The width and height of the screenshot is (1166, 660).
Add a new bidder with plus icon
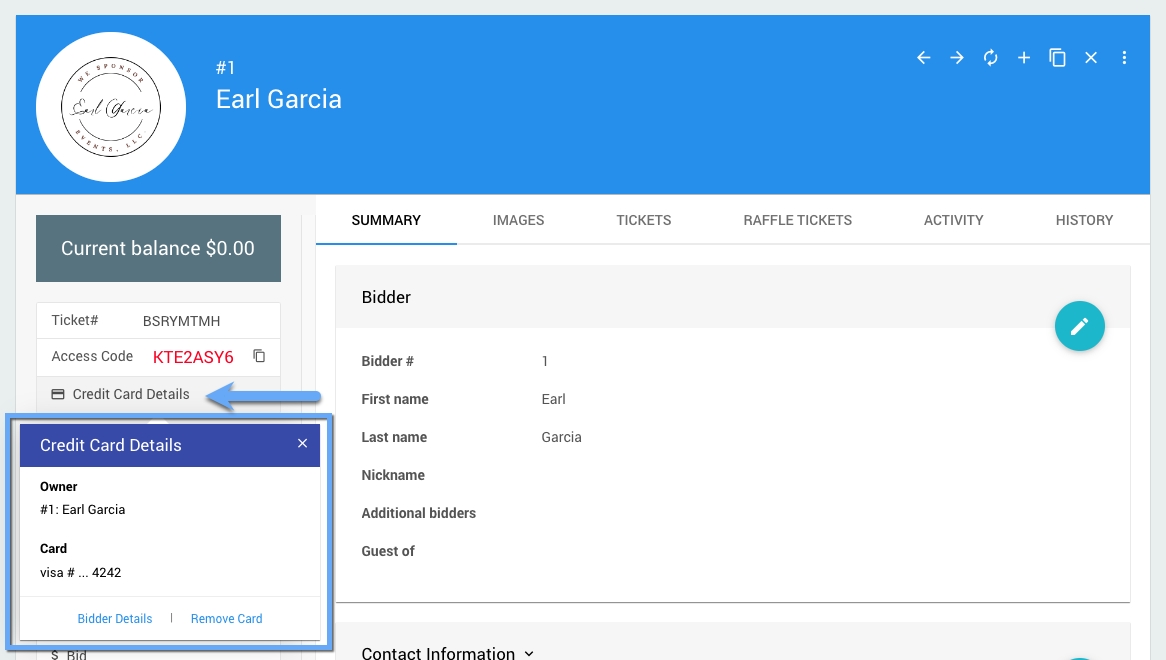[x=1024, y=58]
